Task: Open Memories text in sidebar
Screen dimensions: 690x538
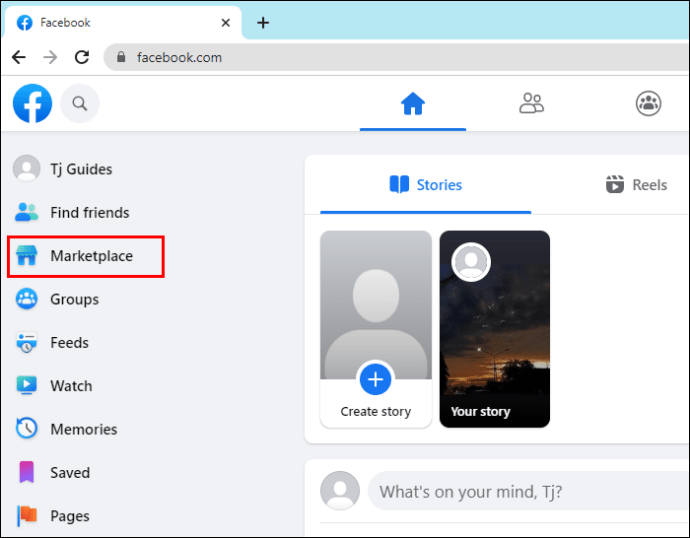Action: (84, 429)
